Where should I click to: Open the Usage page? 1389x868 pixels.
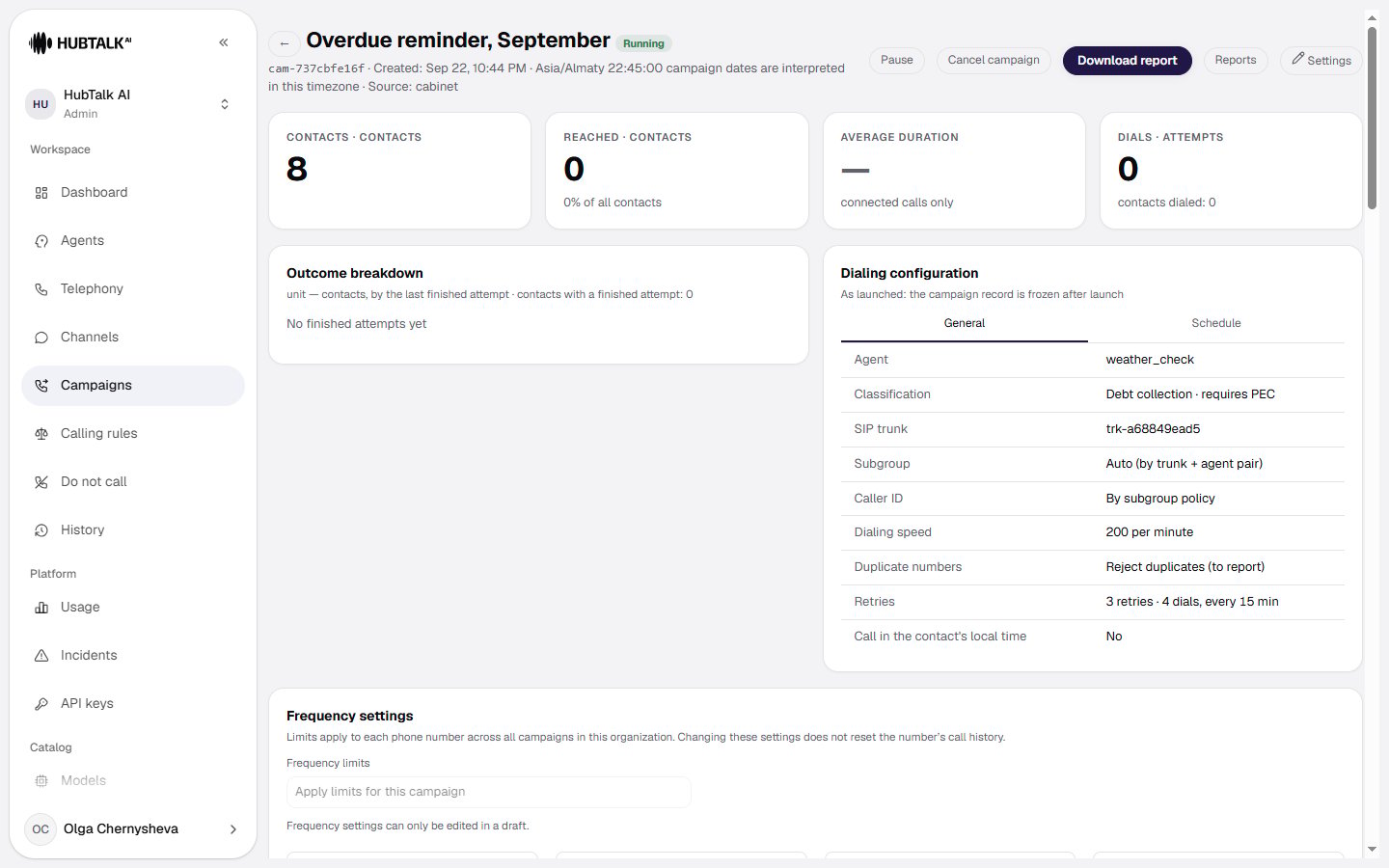point(133,608)
